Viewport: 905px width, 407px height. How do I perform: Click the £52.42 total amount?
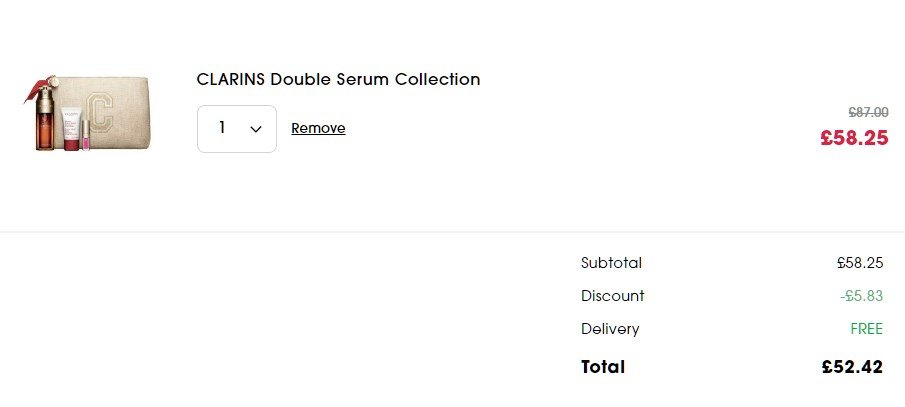[x=851, y=367]
